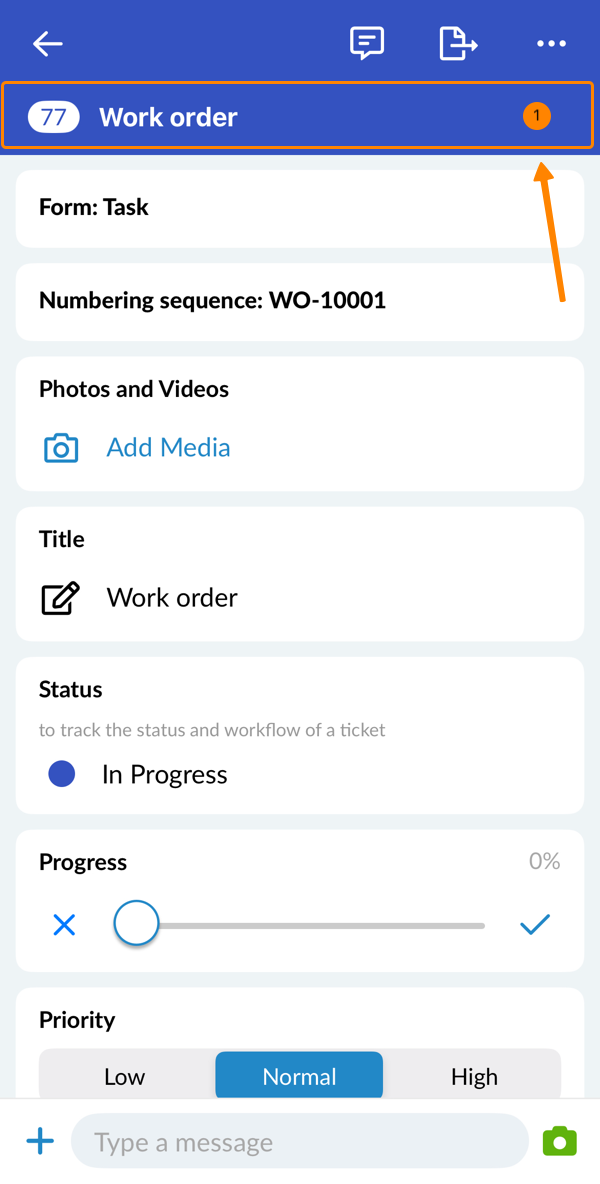
Task: Open the In Progress status selector
Action: click(164, 775)
